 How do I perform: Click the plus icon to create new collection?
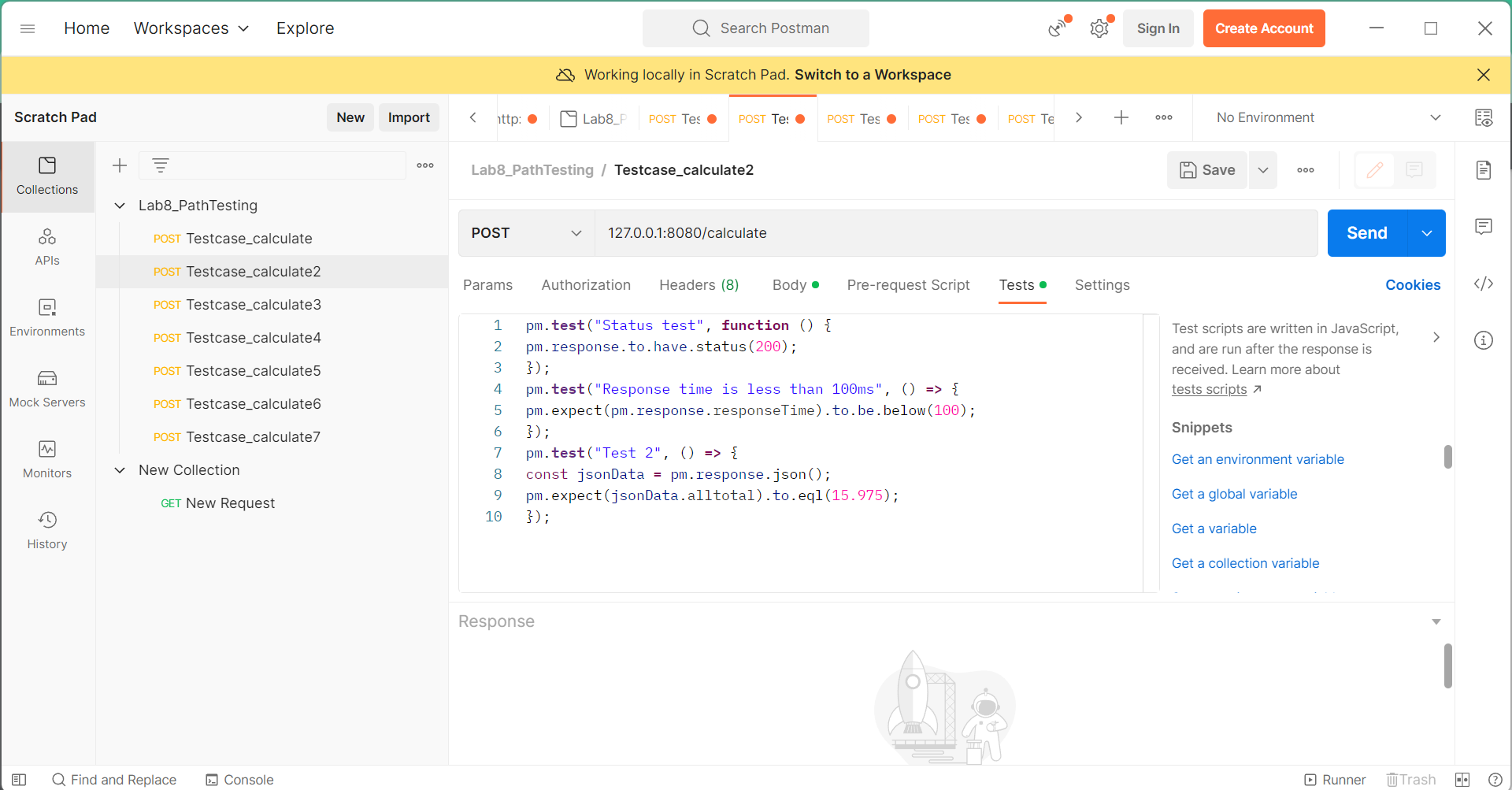point(120,165)
